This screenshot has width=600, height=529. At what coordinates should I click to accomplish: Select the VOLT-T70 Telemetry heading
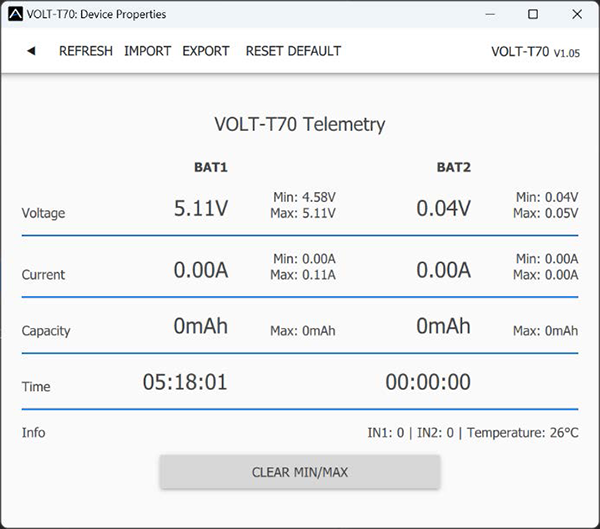pyautogui.click(x=300, y=124)
